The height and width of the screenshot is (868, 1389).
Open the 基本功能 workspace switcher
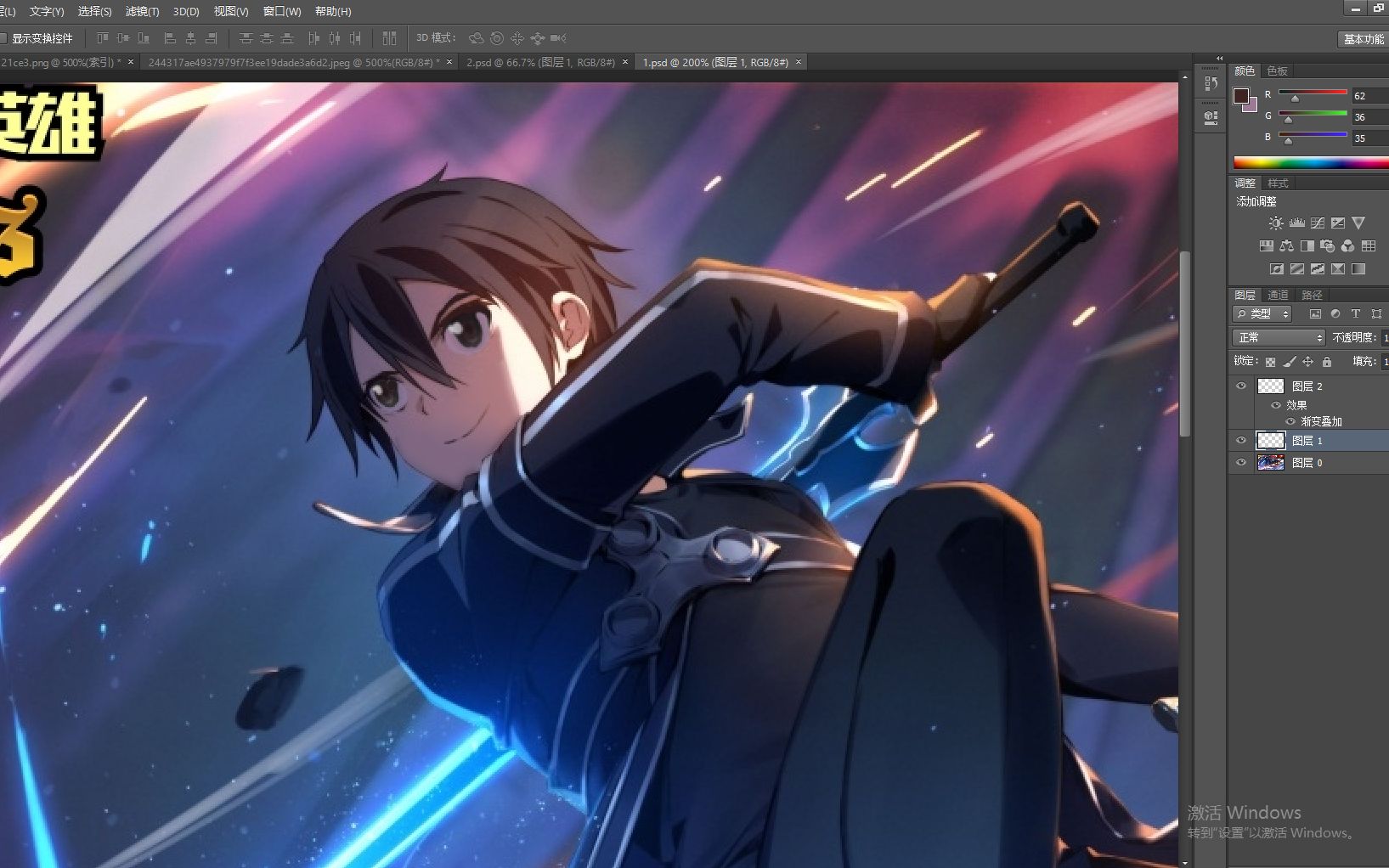click(1363, 39)
